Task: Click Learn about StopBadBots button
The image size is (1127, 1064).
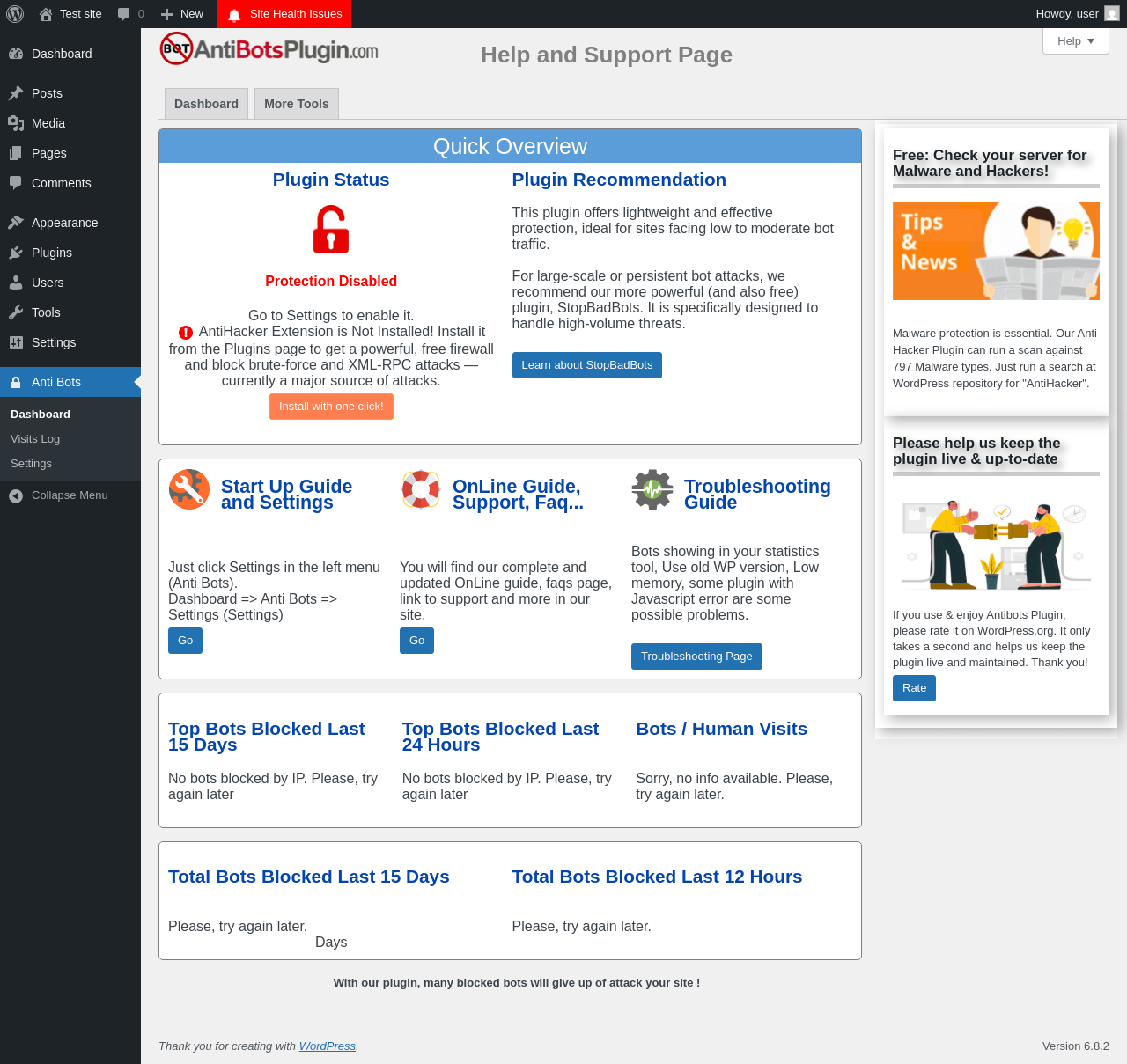Action: (587, 365)
